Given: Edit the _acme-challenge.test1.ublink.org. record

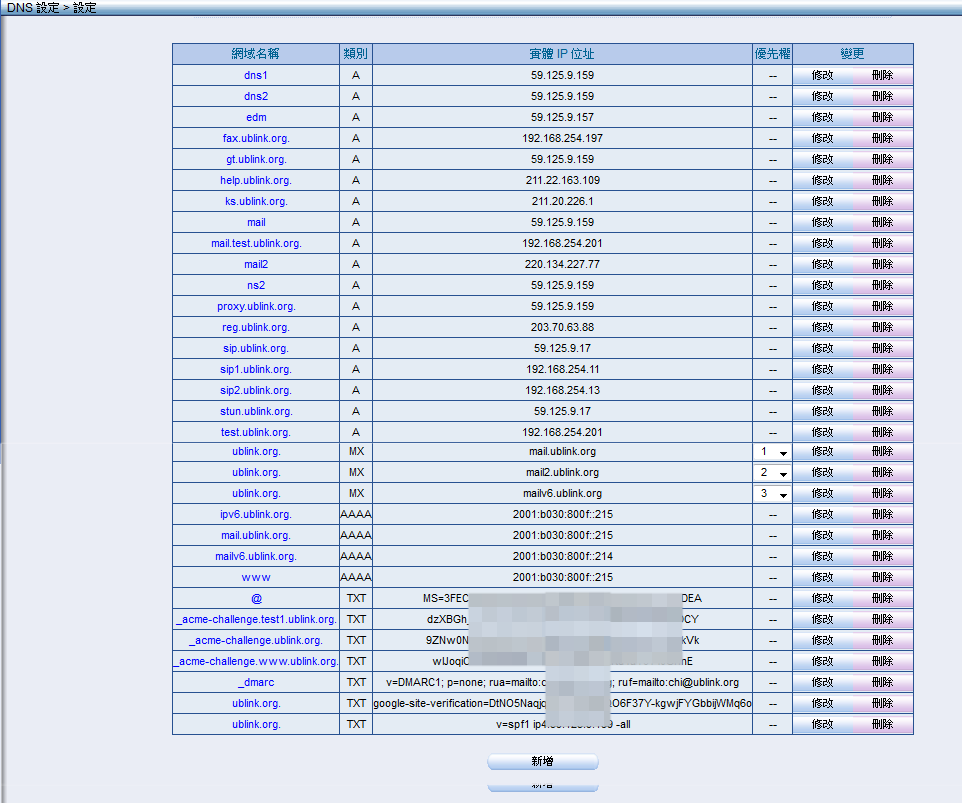Looking at the screenshot, I should pos(822,619).
